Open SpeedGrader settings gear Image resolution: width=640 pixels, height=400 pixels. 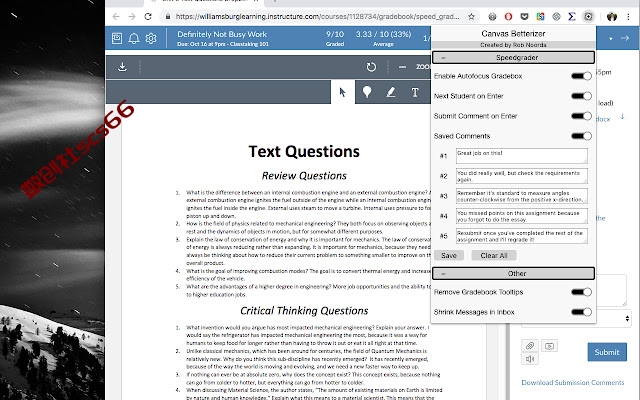[x=151, y=38]
